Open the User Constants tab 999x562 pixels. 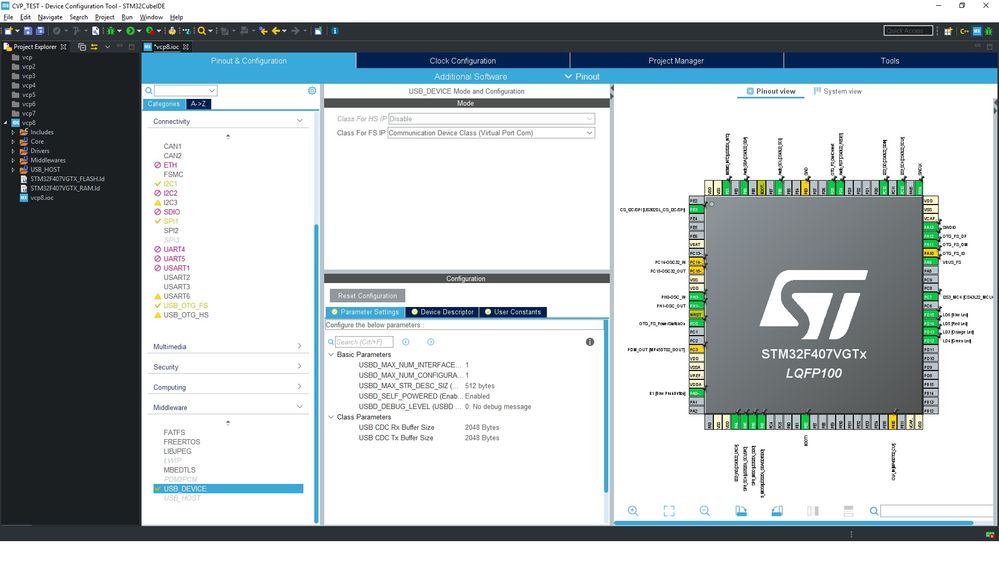(513, 312)
